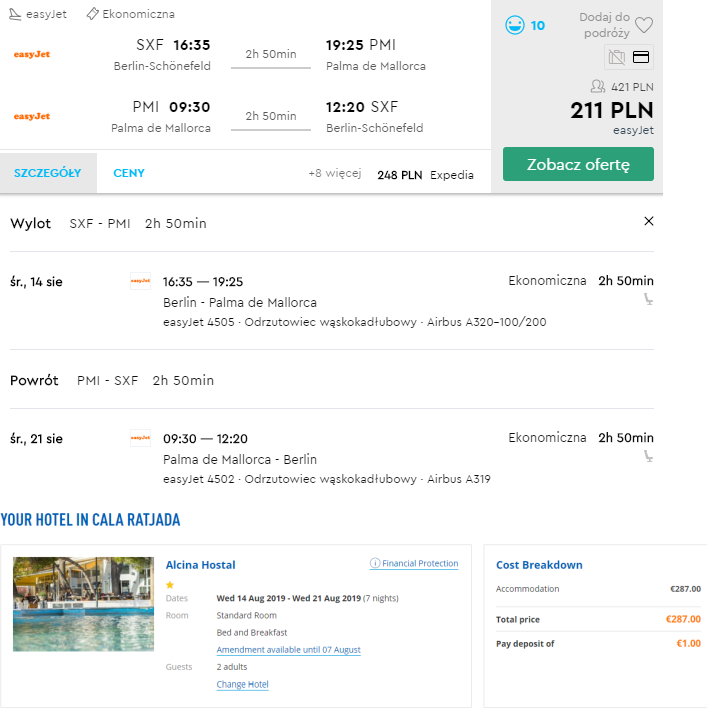Click flight number easyJet 4505 line
Viewport: 707px width, 709px height.
354,322
